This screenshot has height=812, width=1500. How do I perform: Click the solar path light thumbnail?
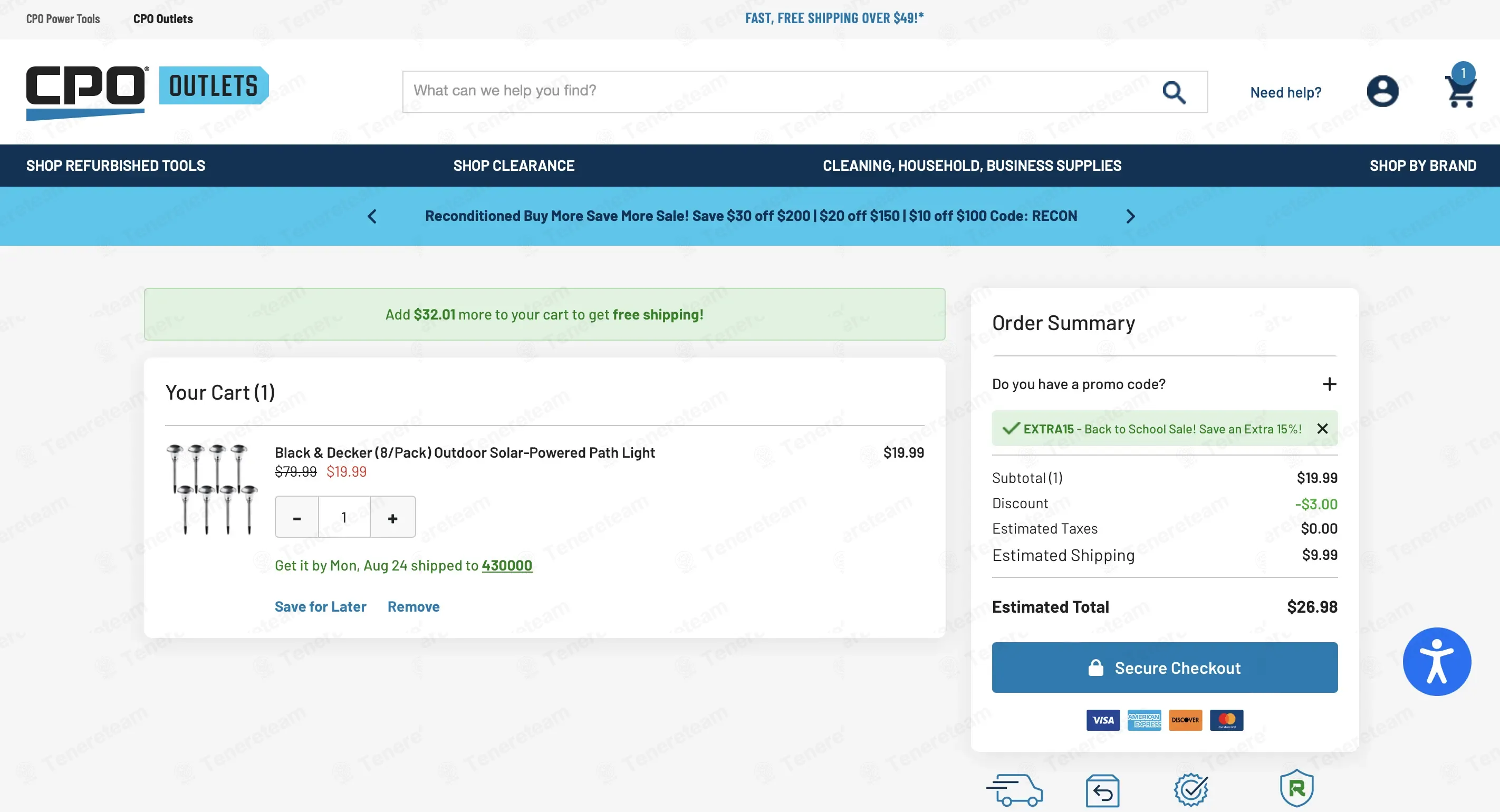click(x=212, y=489)
